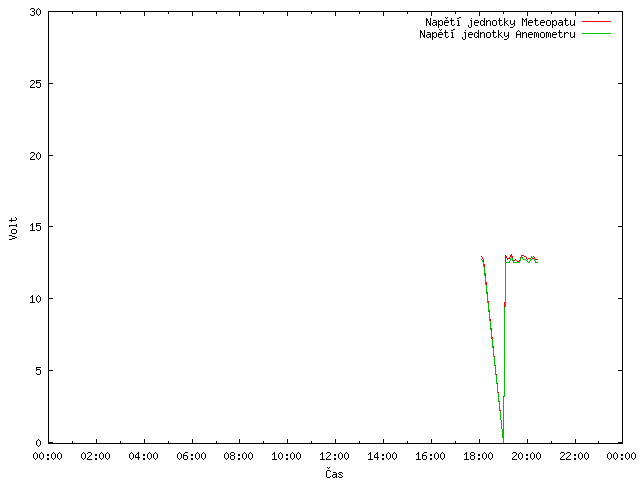Click y-axis tick value 10
Viewport: 640px width, 480px height.
[x=36, y=299]
